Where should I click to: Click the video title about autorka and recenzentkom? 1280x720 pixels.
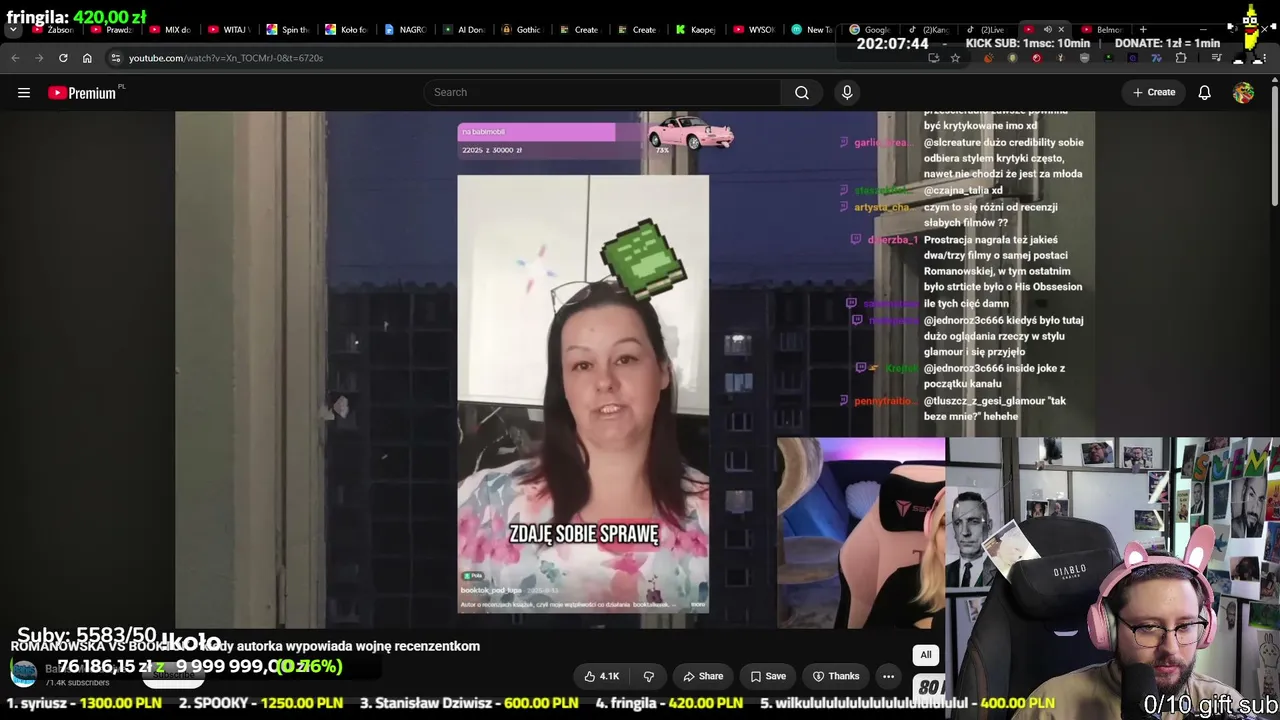(245, 646)
